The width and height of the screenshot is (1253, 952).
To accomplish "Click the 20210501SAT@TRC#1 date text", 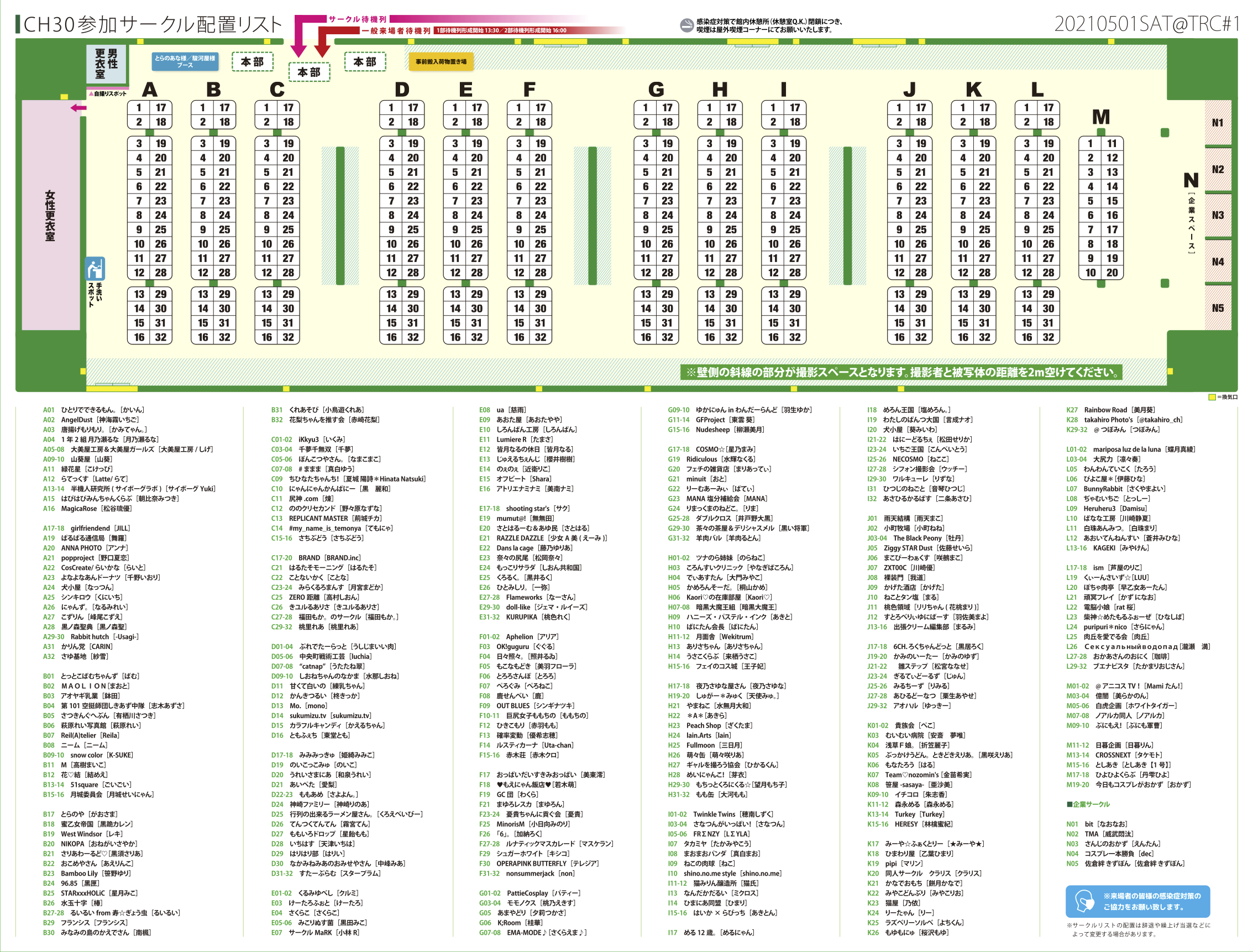I will coord(1146,24).
